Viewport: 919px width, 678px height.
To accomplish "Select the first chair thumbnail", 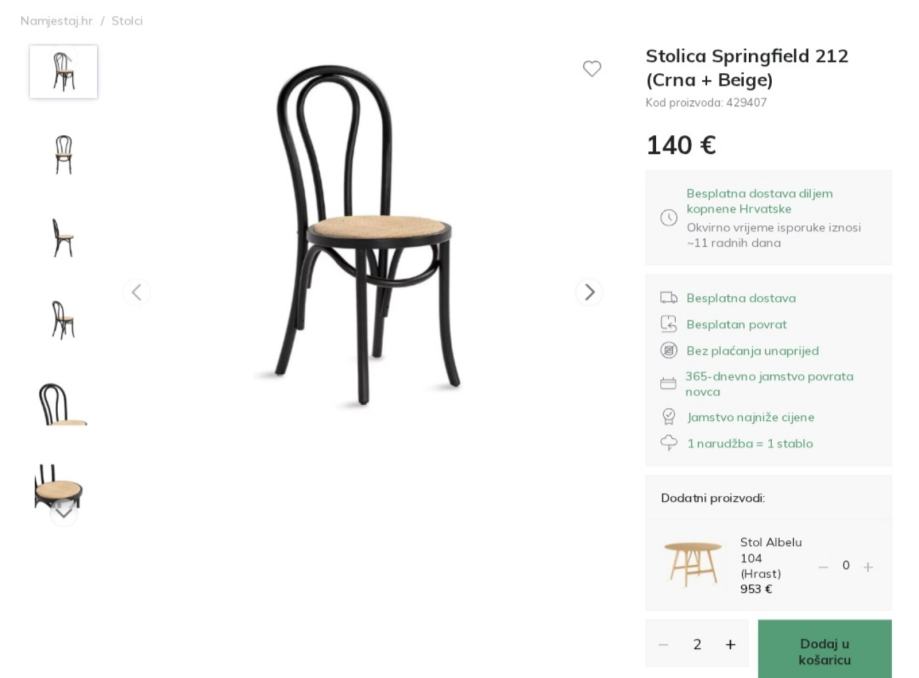I will (x=64, y=72).
